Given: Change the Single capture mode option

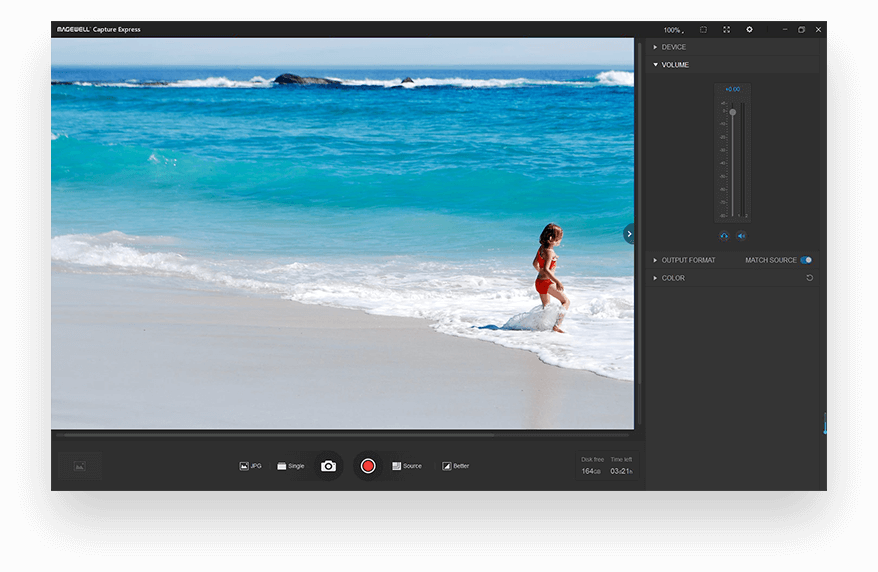Looking at the screenshot, I should tap(291, 466).
